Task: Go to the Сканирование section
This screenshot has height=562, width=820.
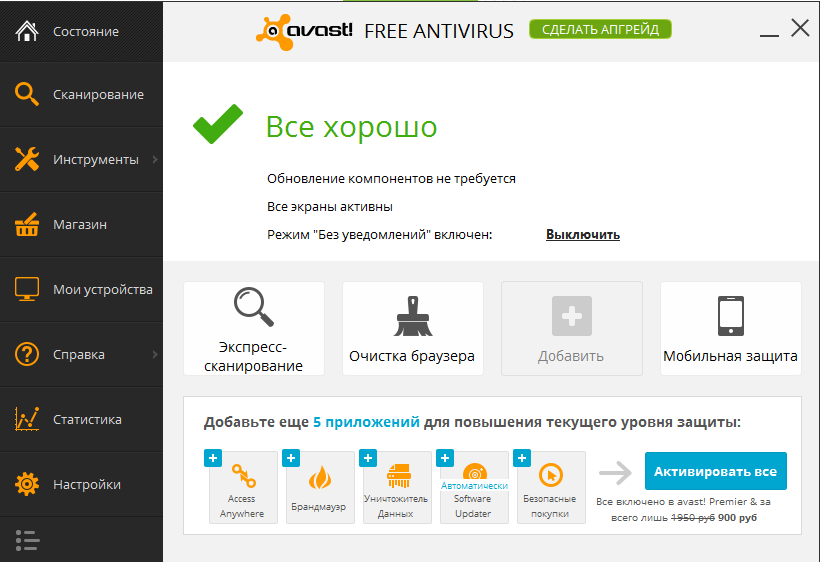Action: coord(81,94)
